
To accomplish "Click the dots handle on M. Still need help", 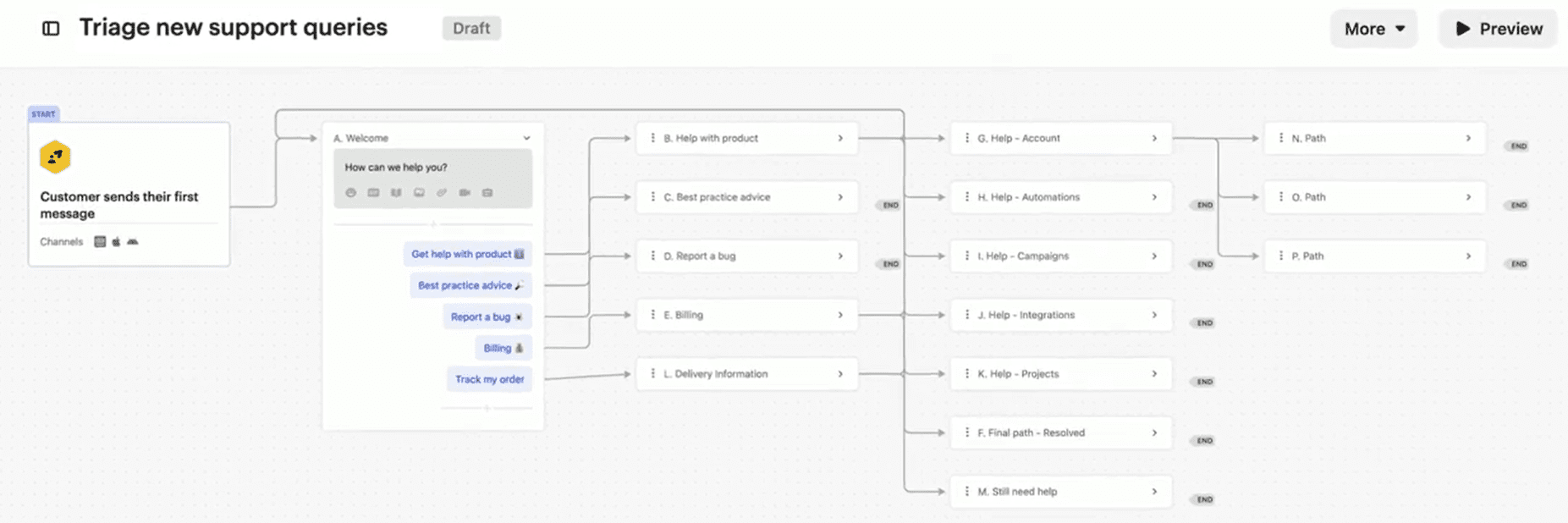I will click(x=966, y=492).
